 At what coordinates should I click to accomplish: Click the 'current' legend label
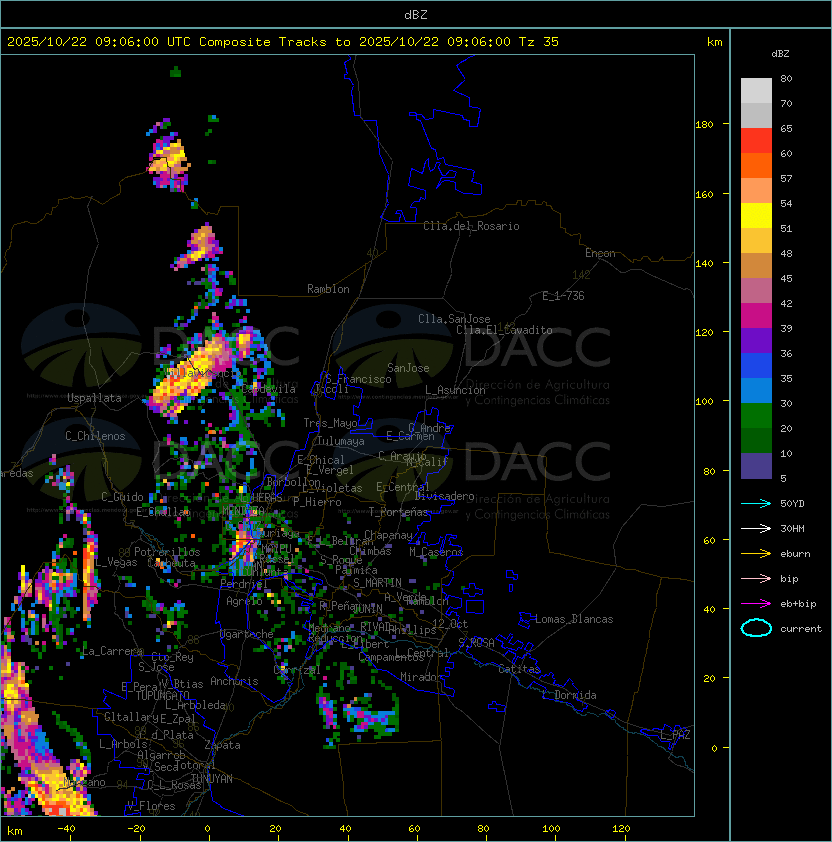coord(801,629)
